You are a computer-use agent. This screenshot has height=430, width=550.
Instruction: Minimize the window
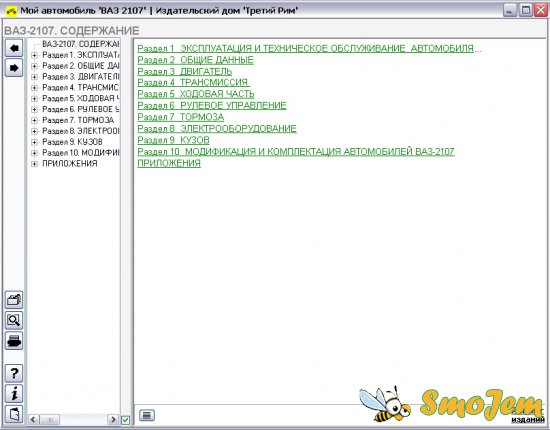510,10
